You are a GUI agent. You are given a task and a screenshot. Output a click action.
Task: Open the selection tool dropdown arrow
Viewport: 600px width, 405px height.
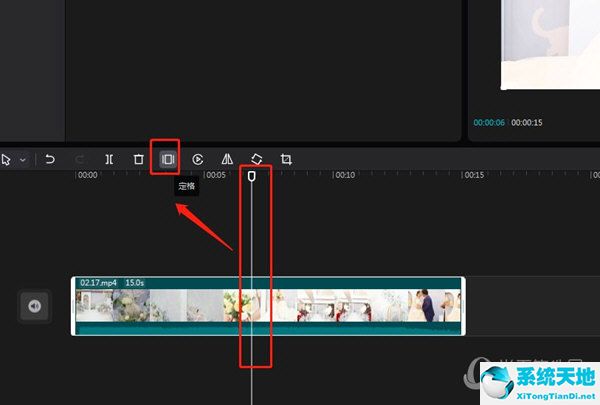[x=23, y=160]
